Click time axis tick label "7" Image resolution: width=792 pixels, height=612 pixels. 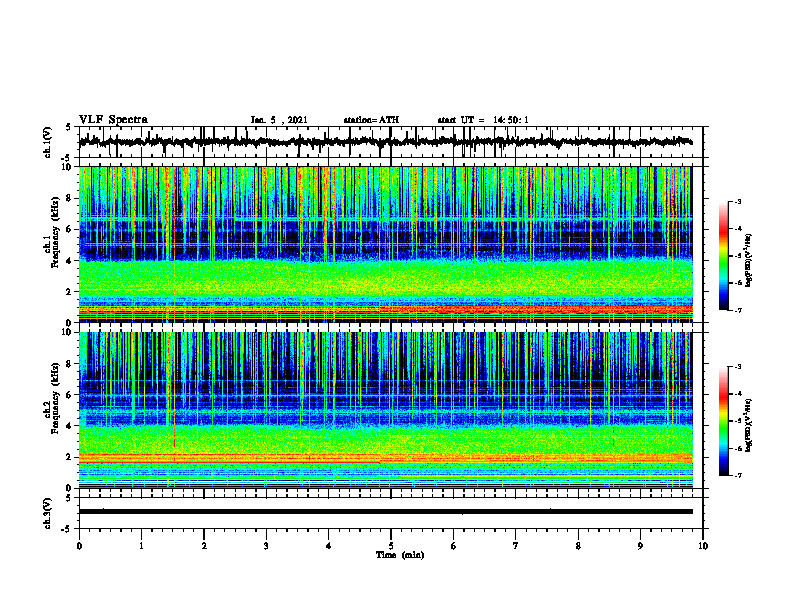(516, 546)
